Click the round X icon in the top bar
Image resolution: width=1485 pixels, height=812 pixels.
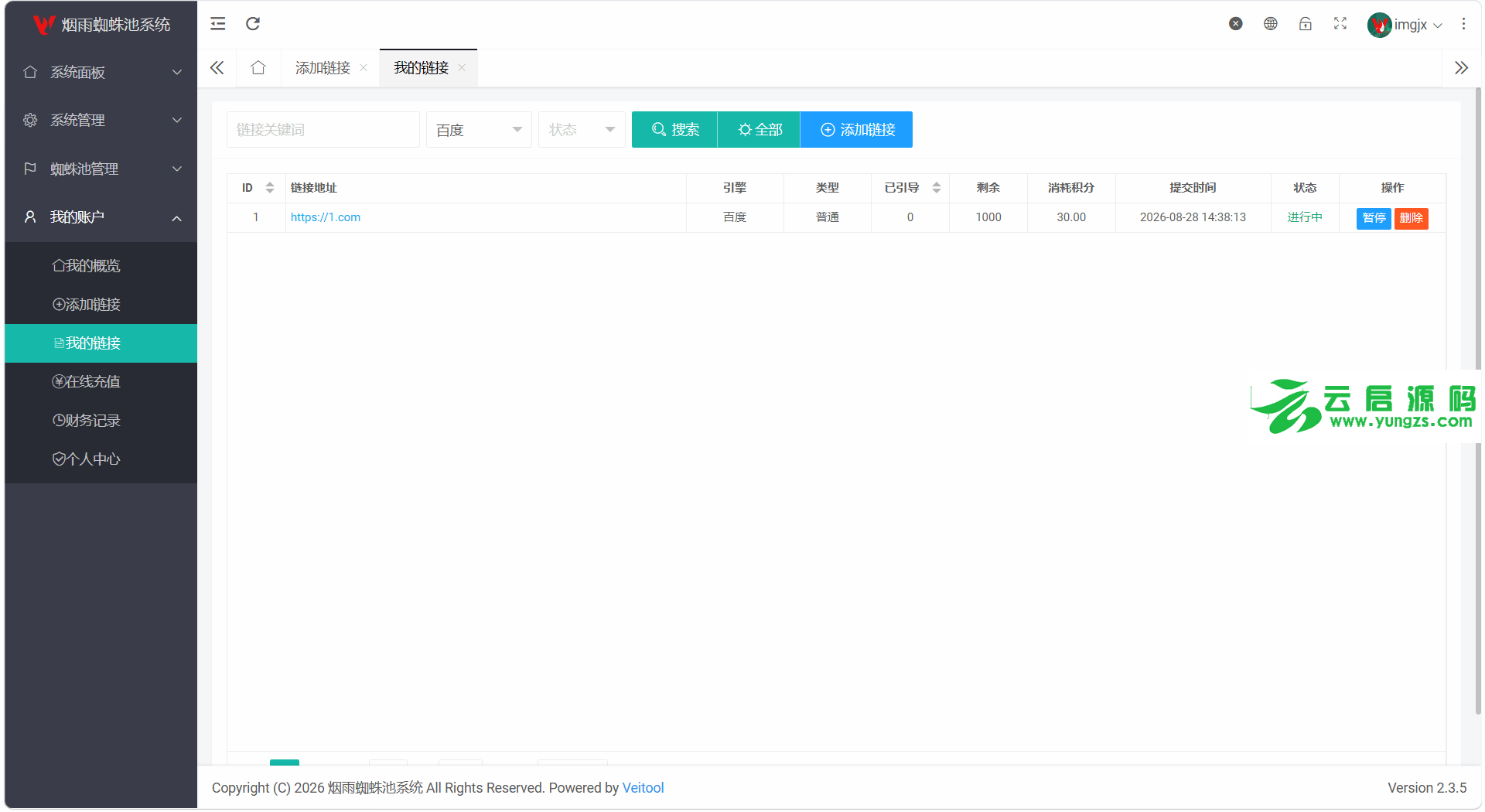(x=1236, y=24)
